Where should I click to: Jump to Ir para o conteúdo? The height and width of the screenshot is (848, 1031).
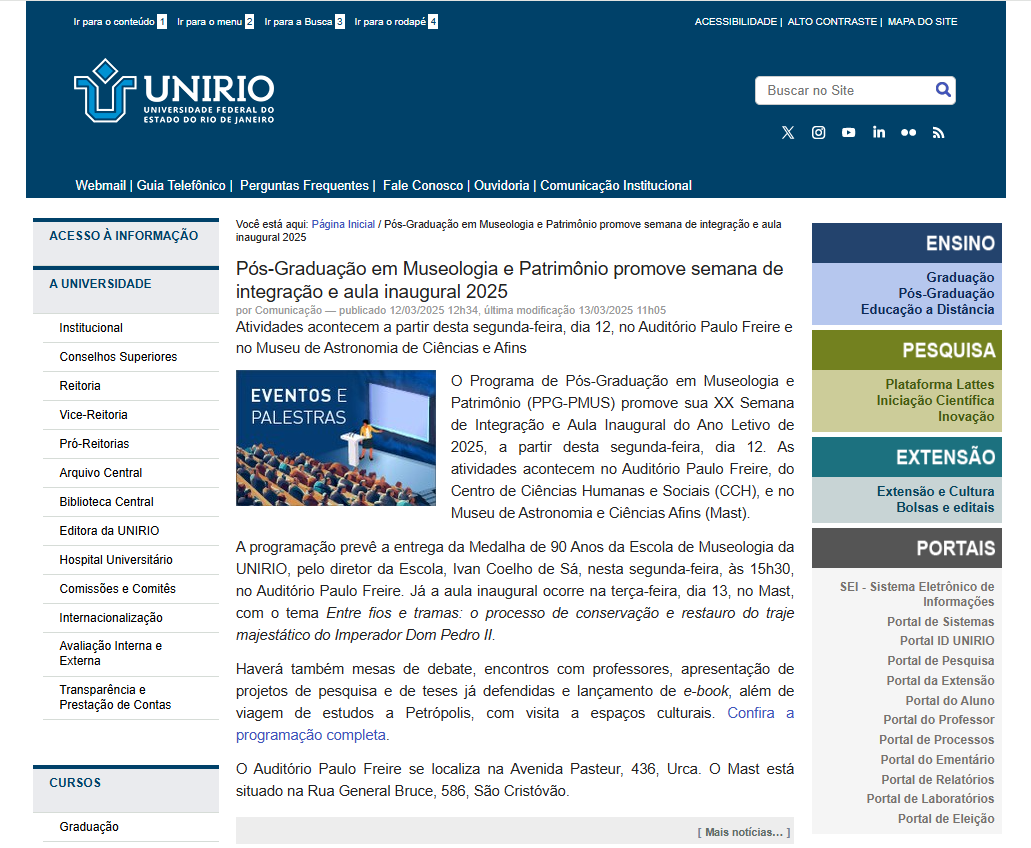click(120, 22)
